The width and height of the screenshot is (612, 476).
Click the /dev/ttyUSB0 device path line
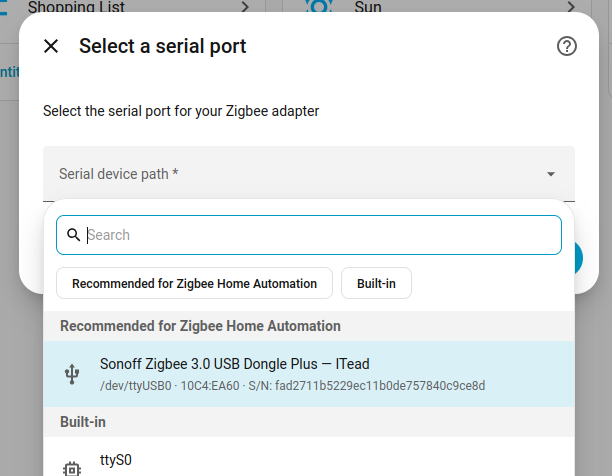[292, 385]
